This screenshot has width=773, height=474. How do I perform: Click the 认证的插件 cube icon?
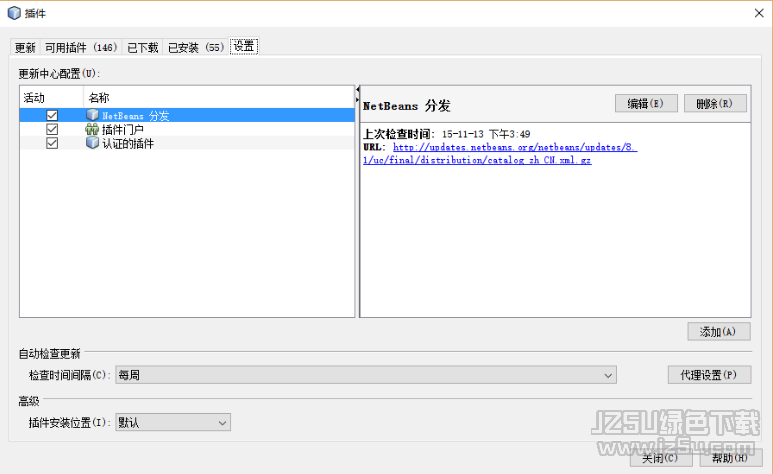[x=92, y=143]
